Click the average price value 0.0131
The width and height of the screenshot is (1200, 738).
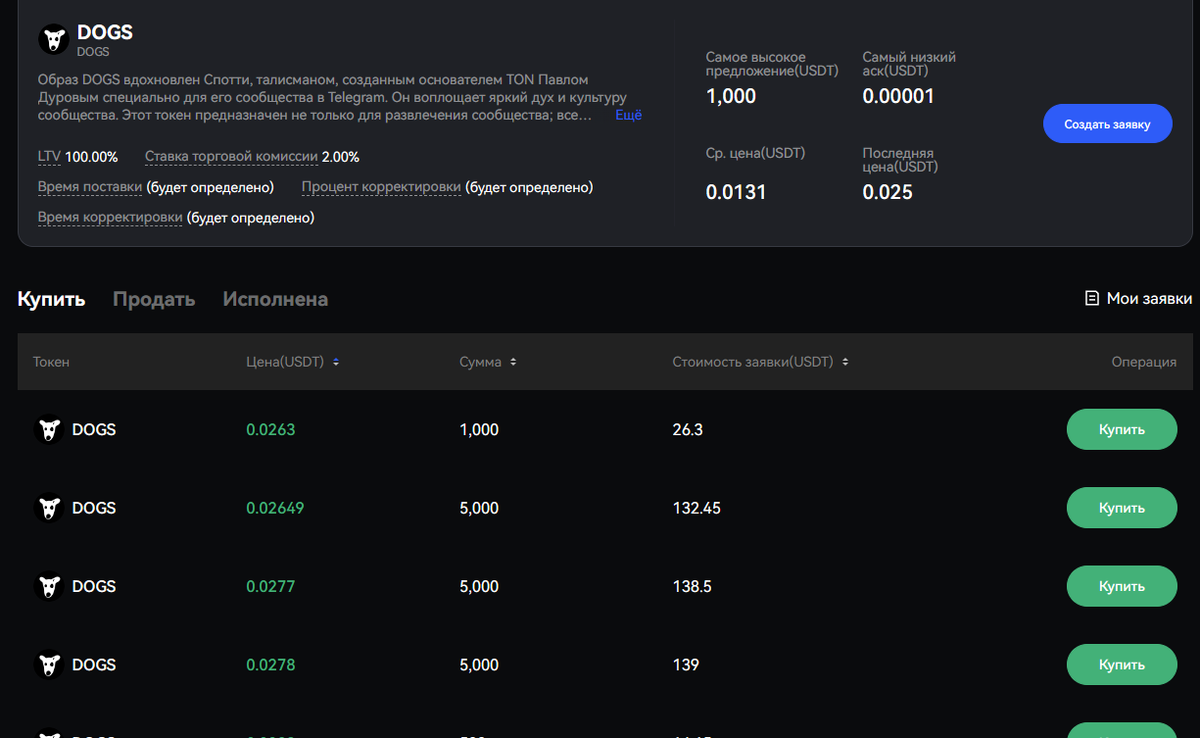(x=736, y=192)
